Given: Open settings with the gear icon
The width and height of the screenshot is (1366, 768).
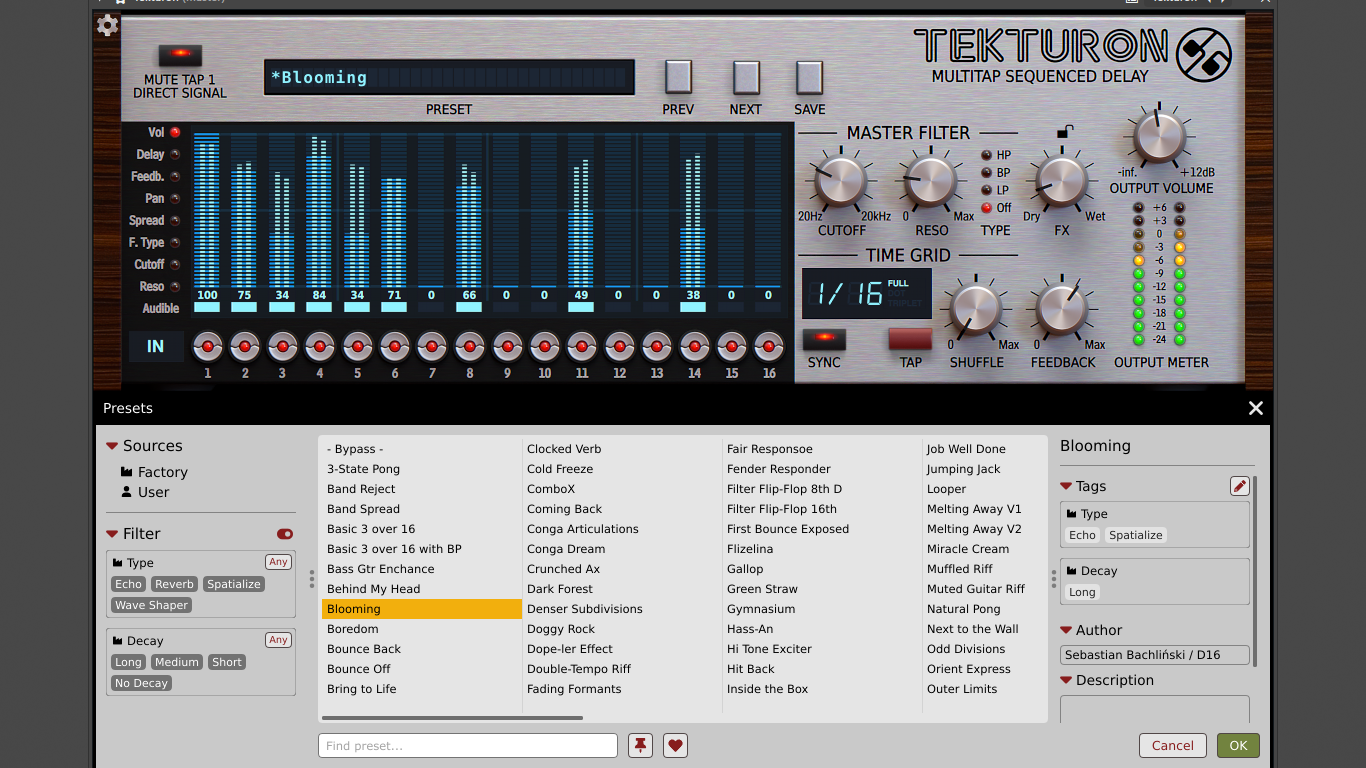Looking at the screenshot, I should 107,26.
